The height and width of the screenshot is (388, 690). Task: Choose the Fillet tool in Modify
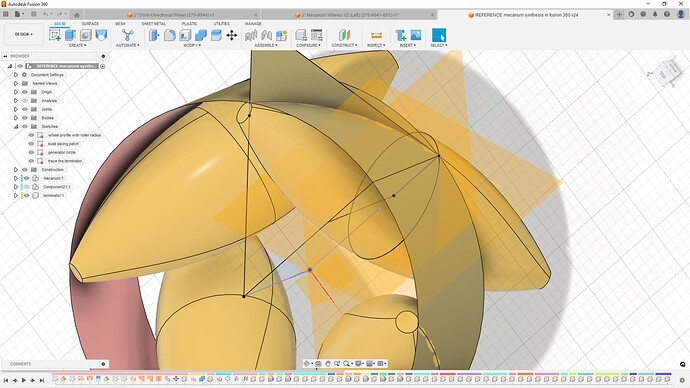pos(170,35)
